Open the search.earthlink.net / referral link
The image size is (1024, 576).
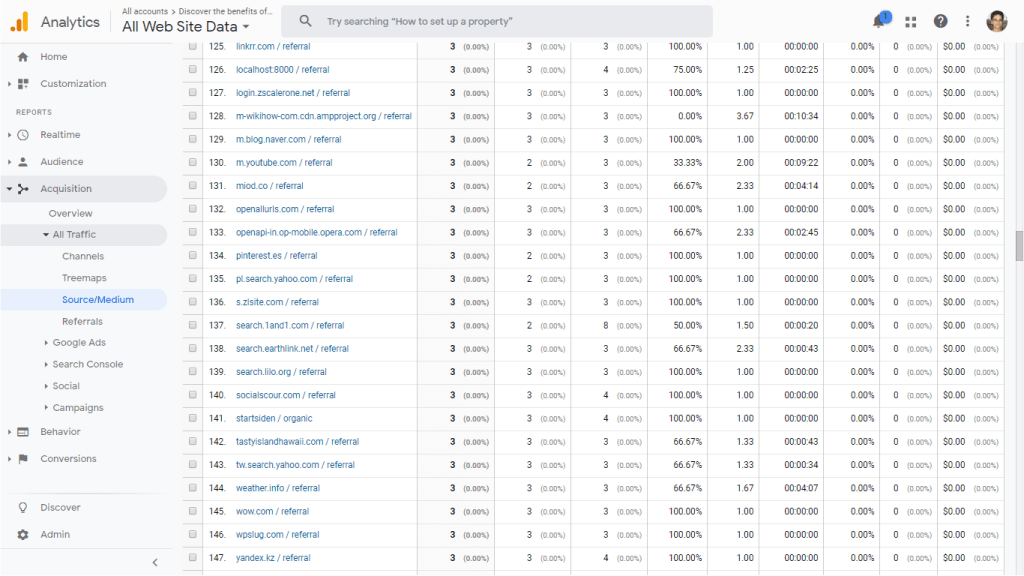point(292,348)
